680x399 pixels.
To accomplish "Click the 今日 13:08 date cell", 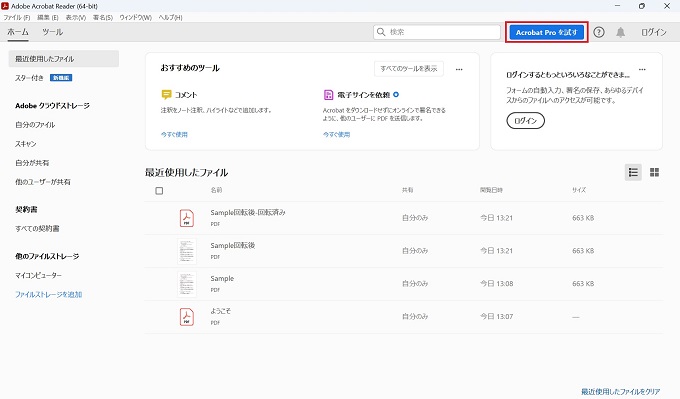I will tap(497, 284).
